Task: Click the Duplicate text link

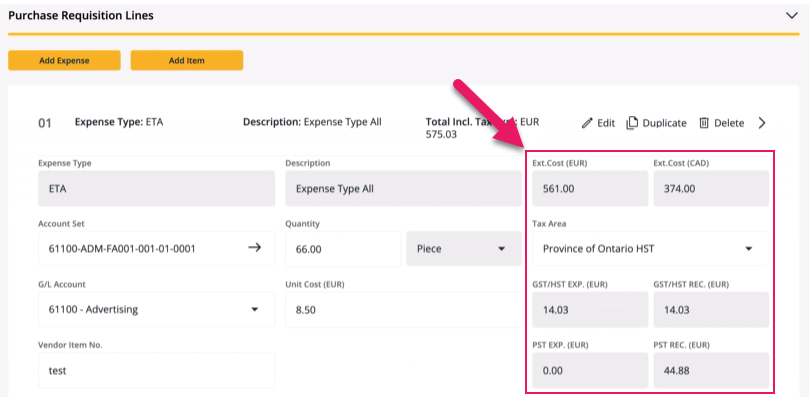Action: [664, 123]
